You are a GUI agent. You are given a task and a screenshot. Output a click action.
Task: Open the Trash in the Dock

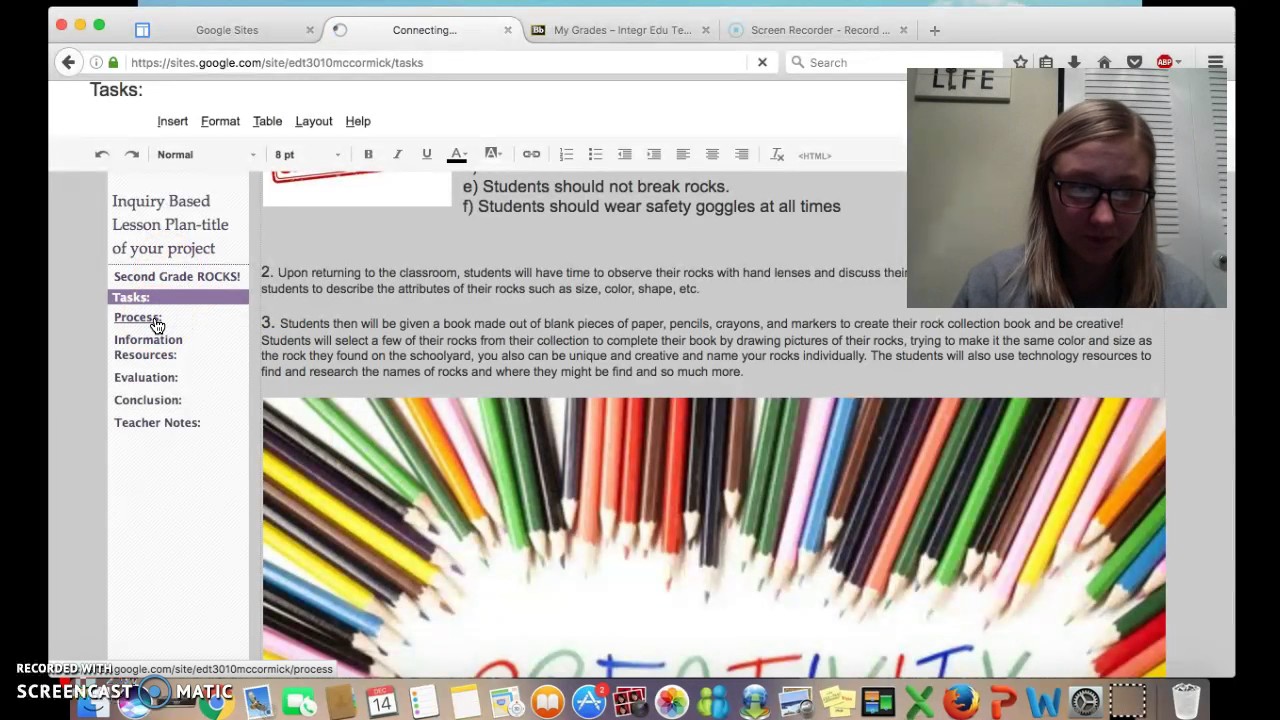click(1185, 701)
